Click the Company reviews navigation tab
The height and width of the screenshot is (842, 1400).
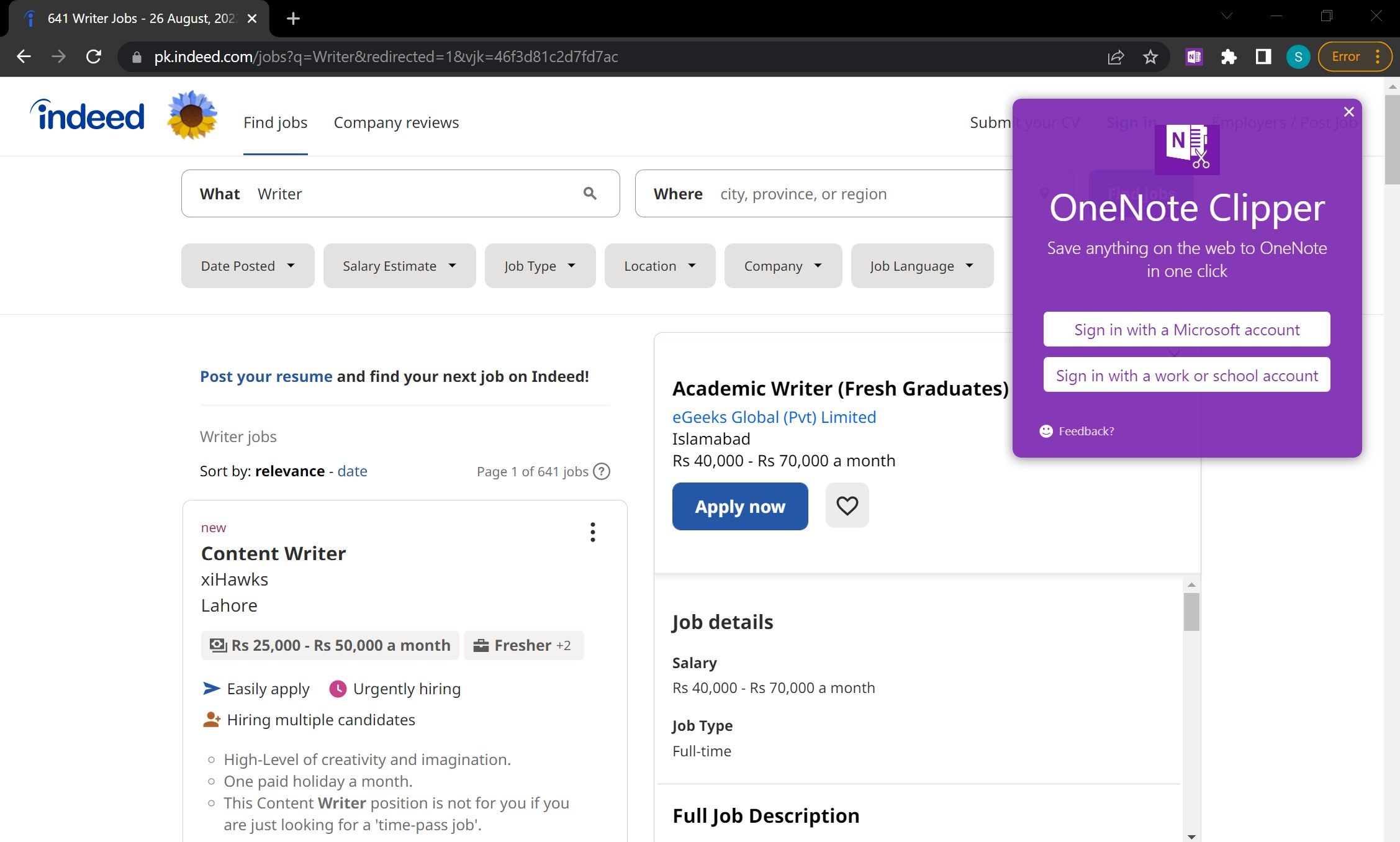(x=397, y=122)
